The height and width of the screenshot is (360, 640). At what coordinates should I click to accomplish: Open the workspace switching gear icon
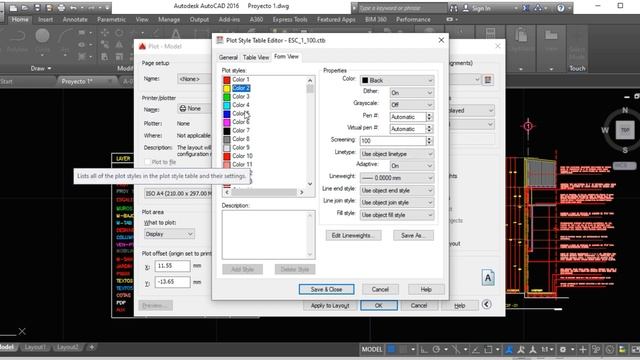[563, 349]
